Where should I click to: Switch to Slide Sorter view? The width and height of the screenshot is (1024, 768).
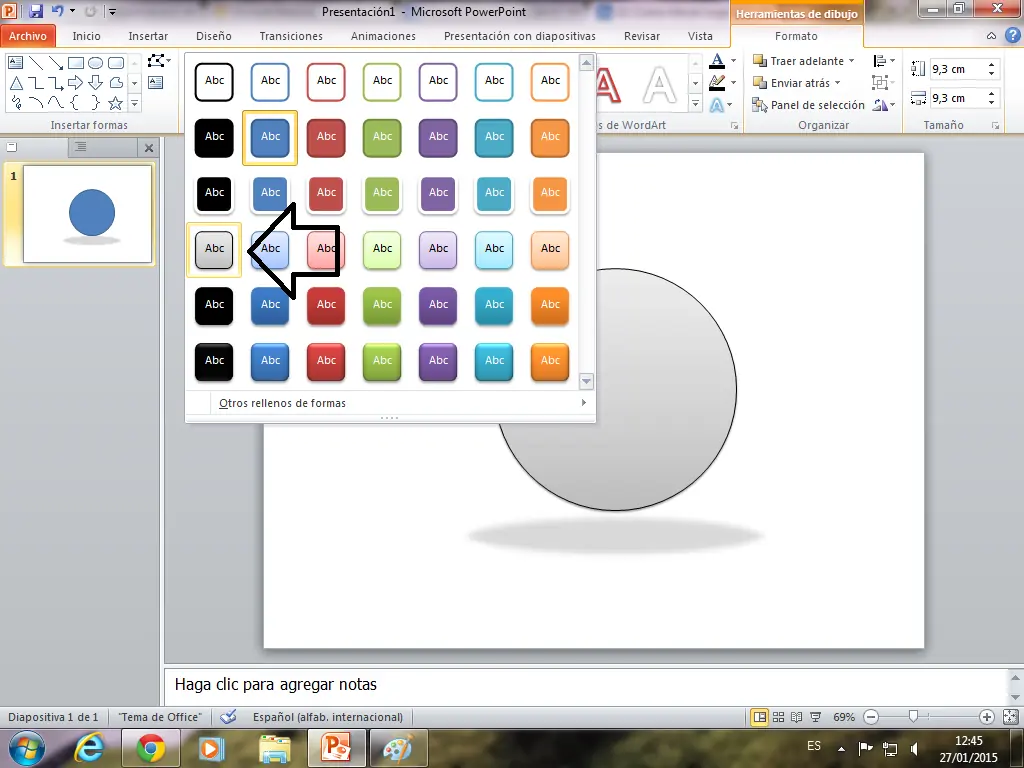(x=778, y=717)
